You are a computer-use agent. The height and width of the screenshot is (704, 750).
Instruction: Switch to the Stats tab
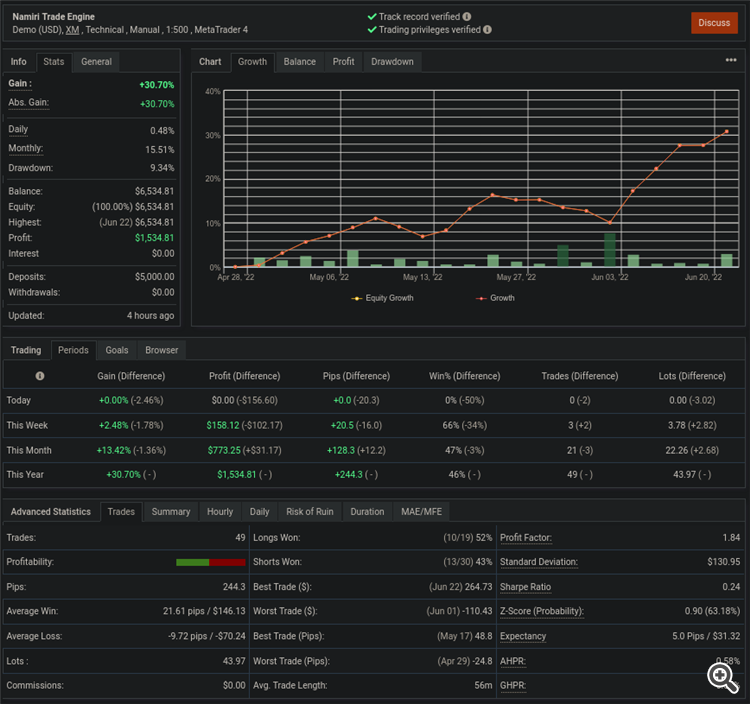[x=54, y=62]
